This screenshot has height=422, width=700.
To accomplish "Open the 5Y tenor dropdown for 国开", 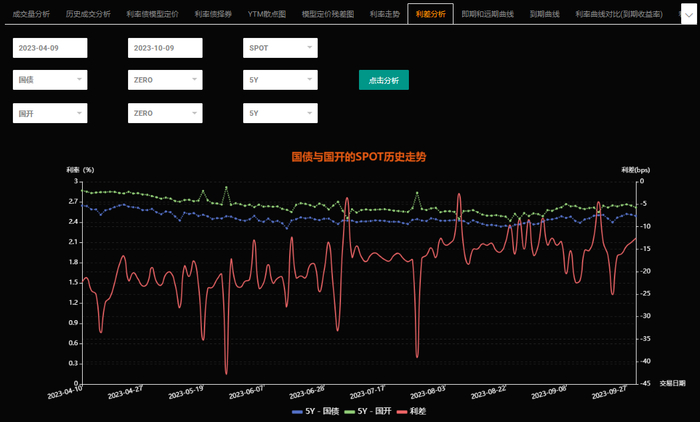I will [x=281, y=114].
